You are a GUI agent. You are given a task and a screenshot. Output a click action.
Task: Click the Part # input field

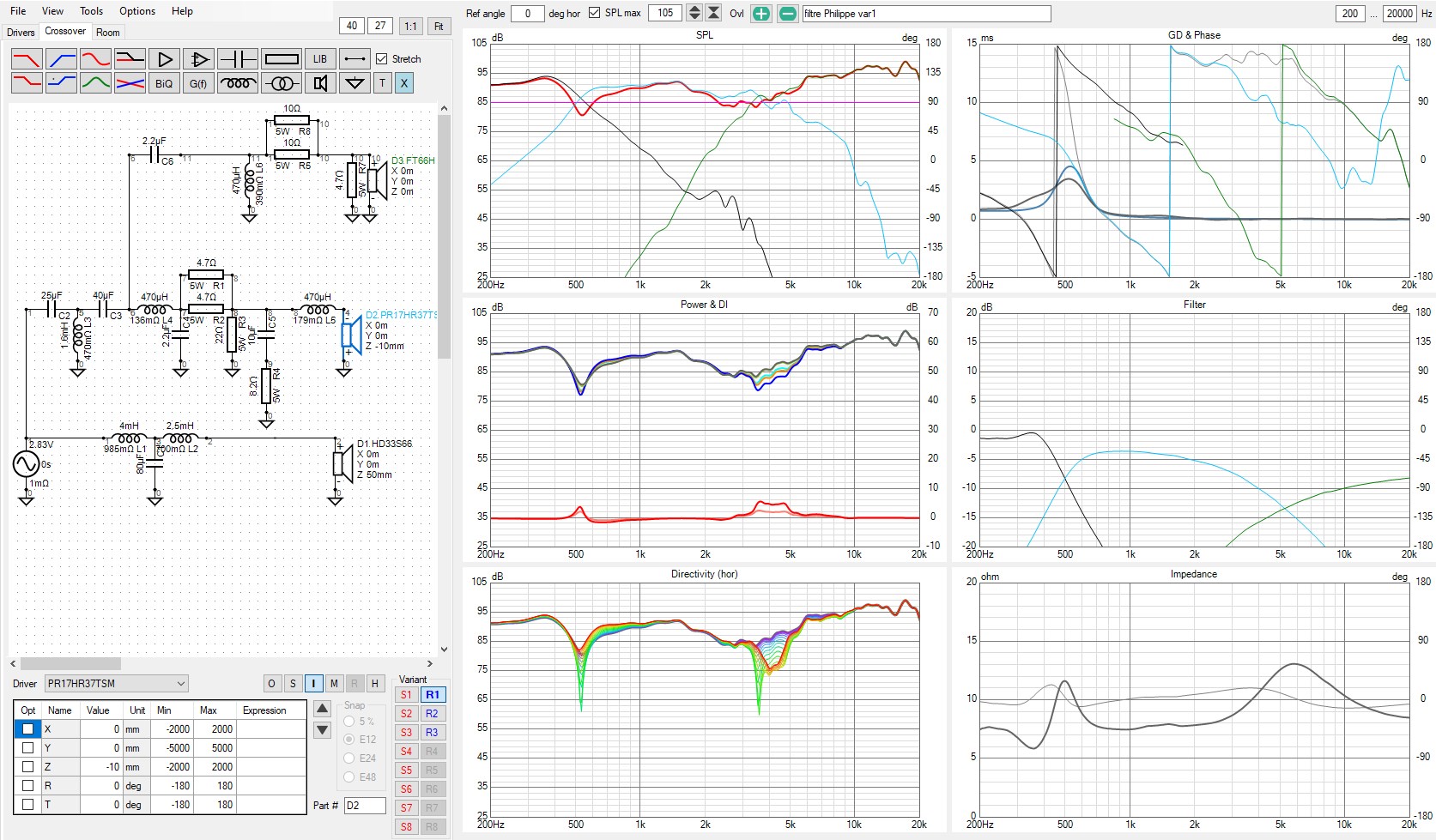click(364, 806)
